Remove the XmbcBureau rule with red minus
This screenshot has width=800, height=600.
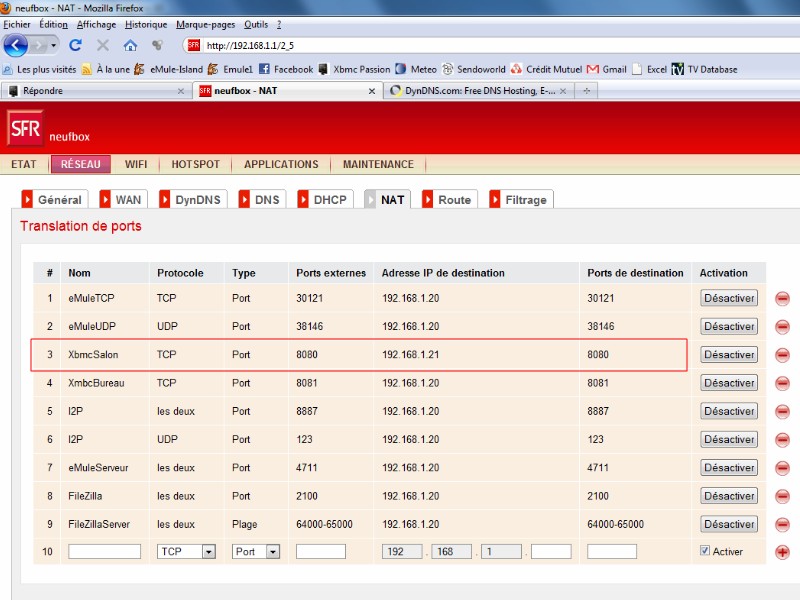click(782, 383)
